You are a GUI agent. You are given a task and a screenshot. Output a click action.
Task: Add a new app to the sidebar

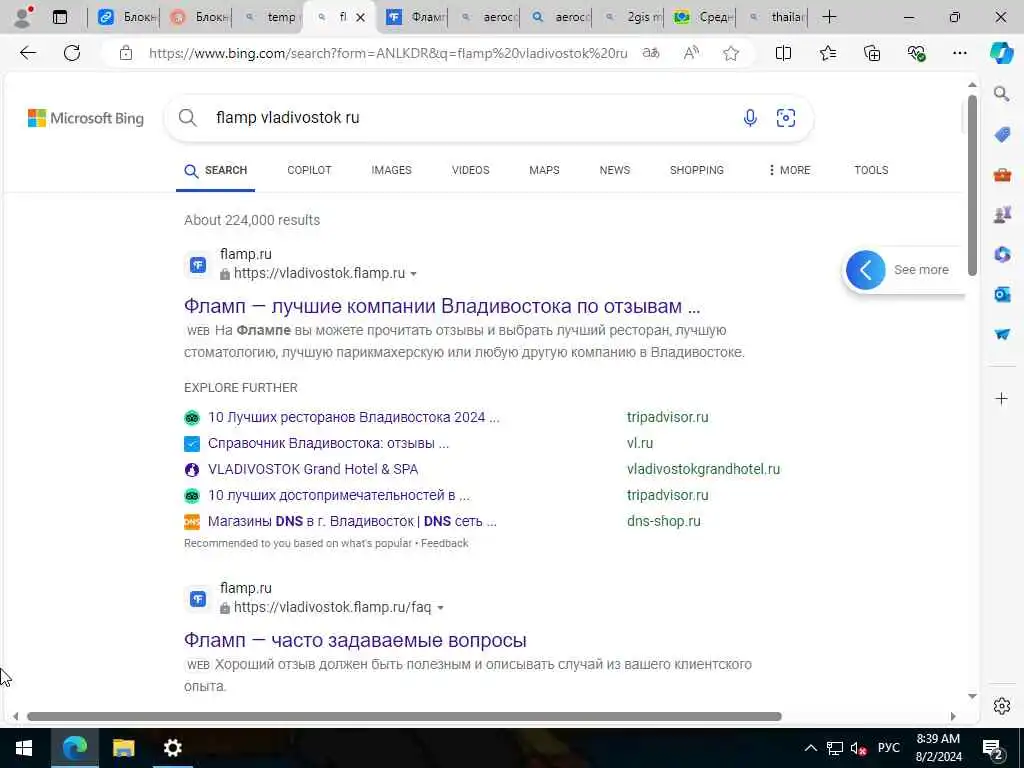1002,398
